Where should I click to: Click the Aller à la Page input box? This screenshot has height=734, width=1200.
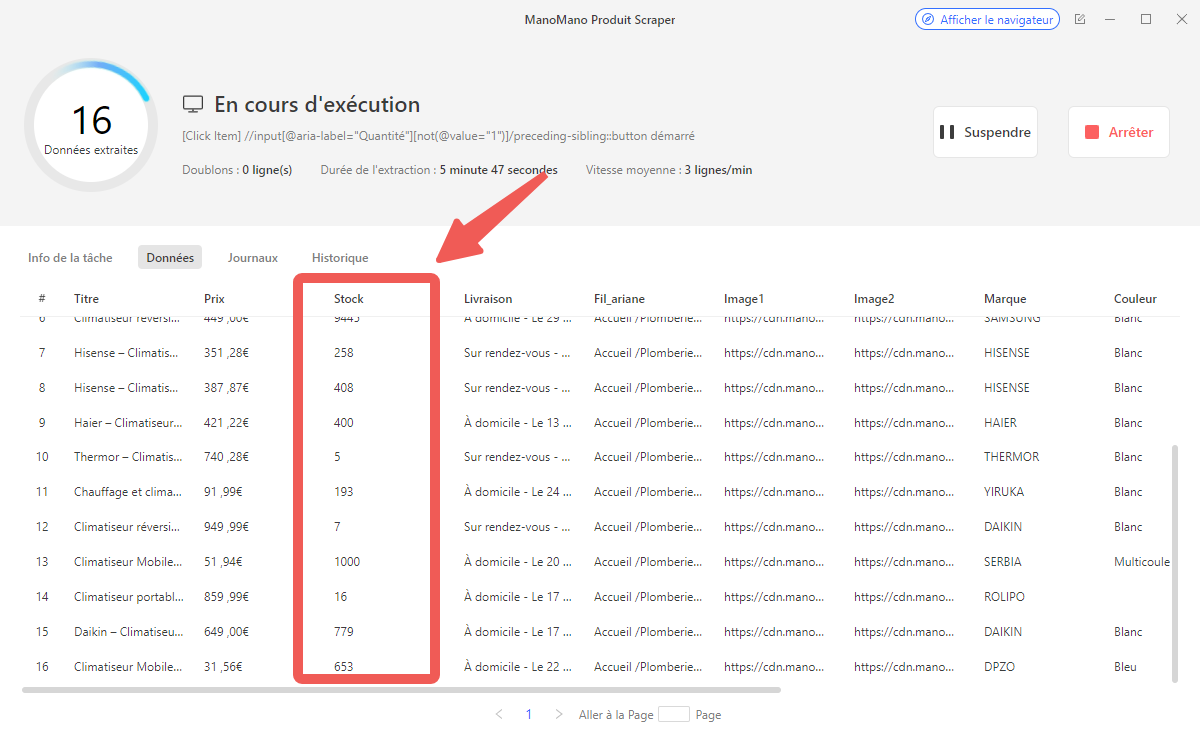pos(674,715)
